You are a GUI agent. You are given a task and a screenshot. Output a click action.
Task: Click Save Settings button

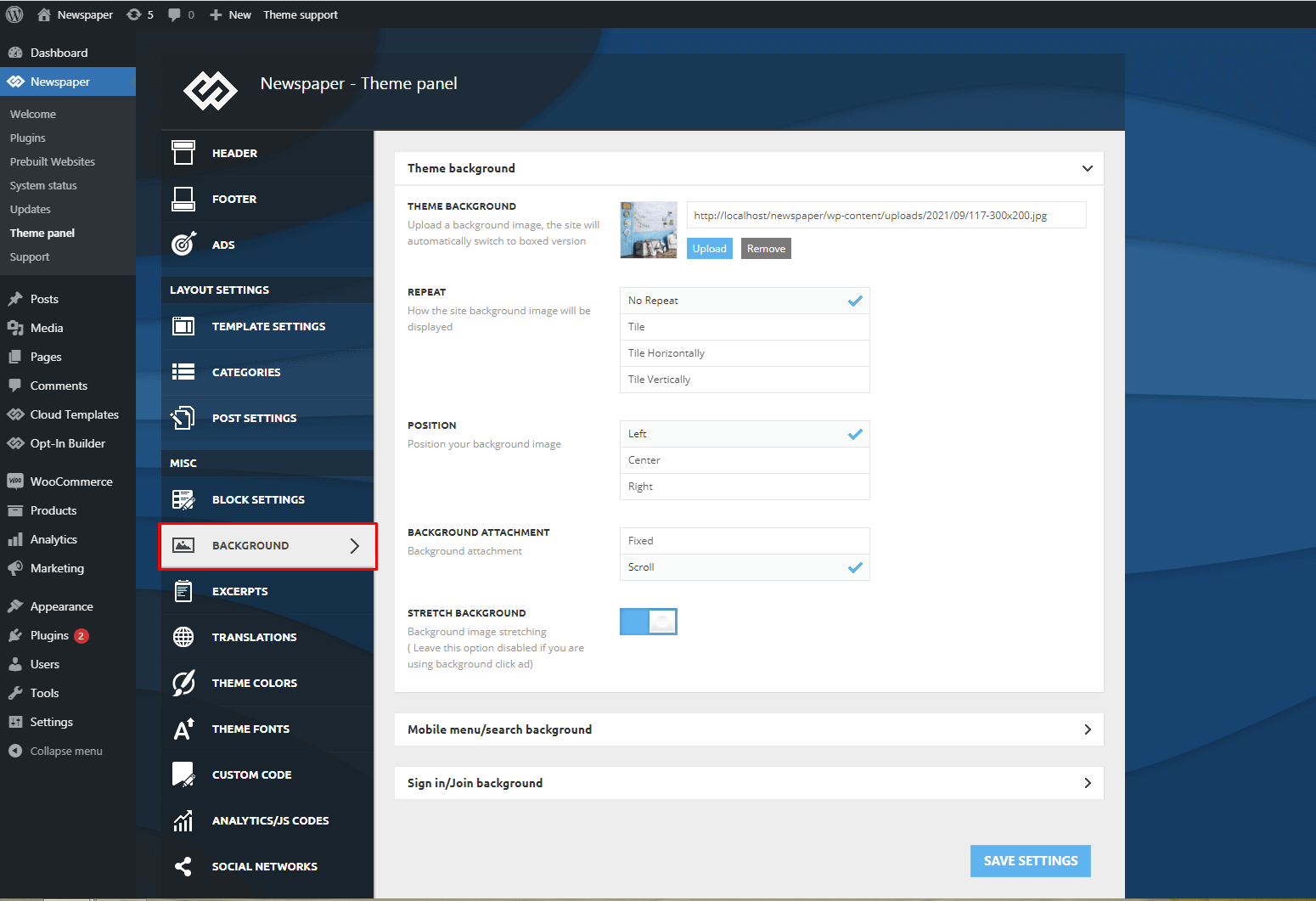[1031, 861]
